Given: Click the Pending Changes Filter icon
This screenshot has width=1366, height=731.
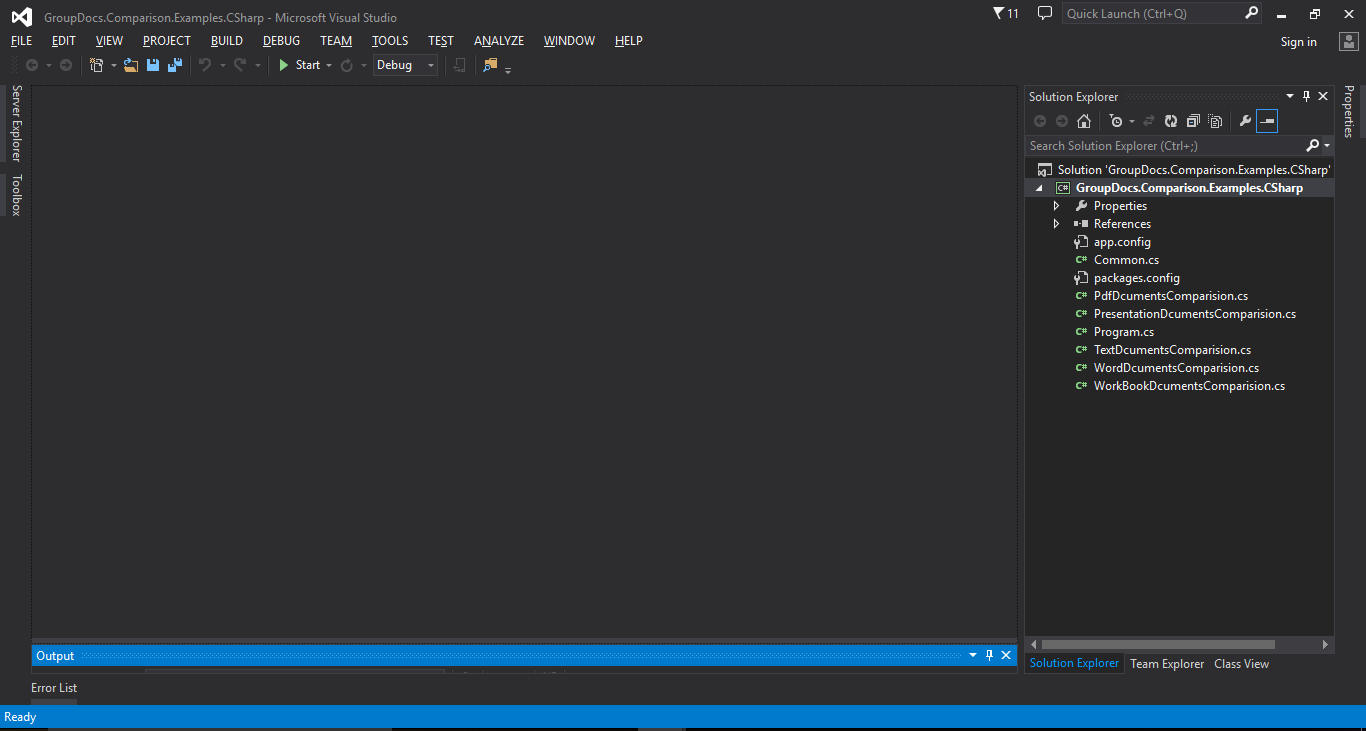Looking at the screenshot, I should point(1116,121).
